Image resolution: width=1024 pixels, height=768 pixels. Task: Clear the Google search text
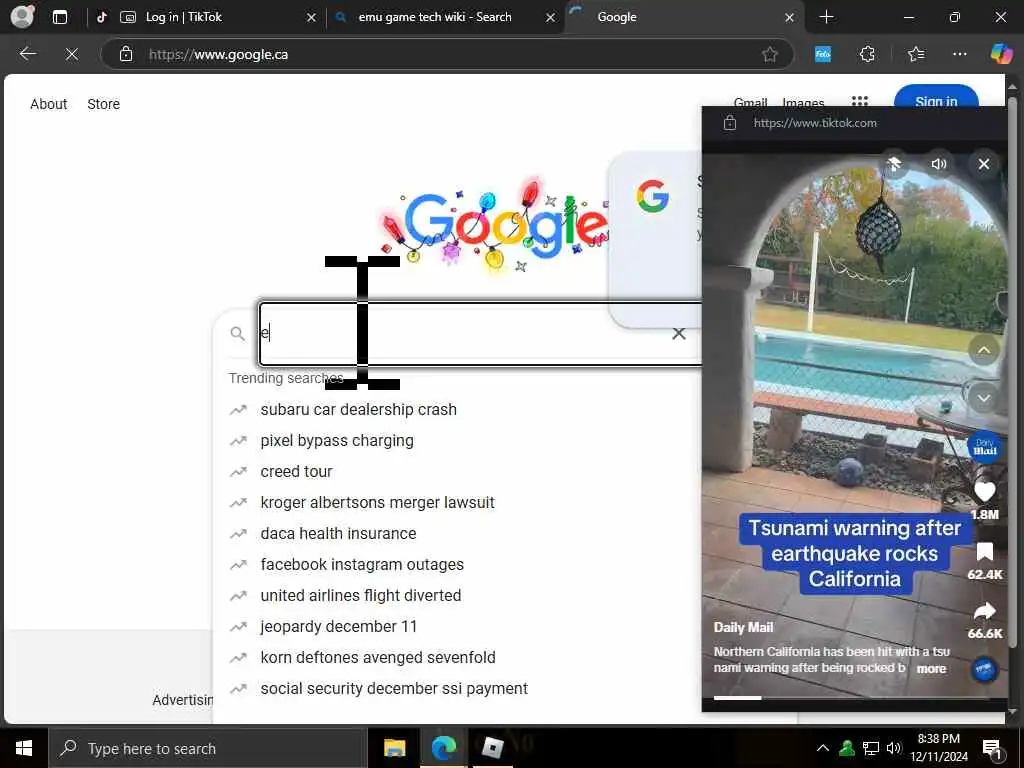(x=679, y=334)
